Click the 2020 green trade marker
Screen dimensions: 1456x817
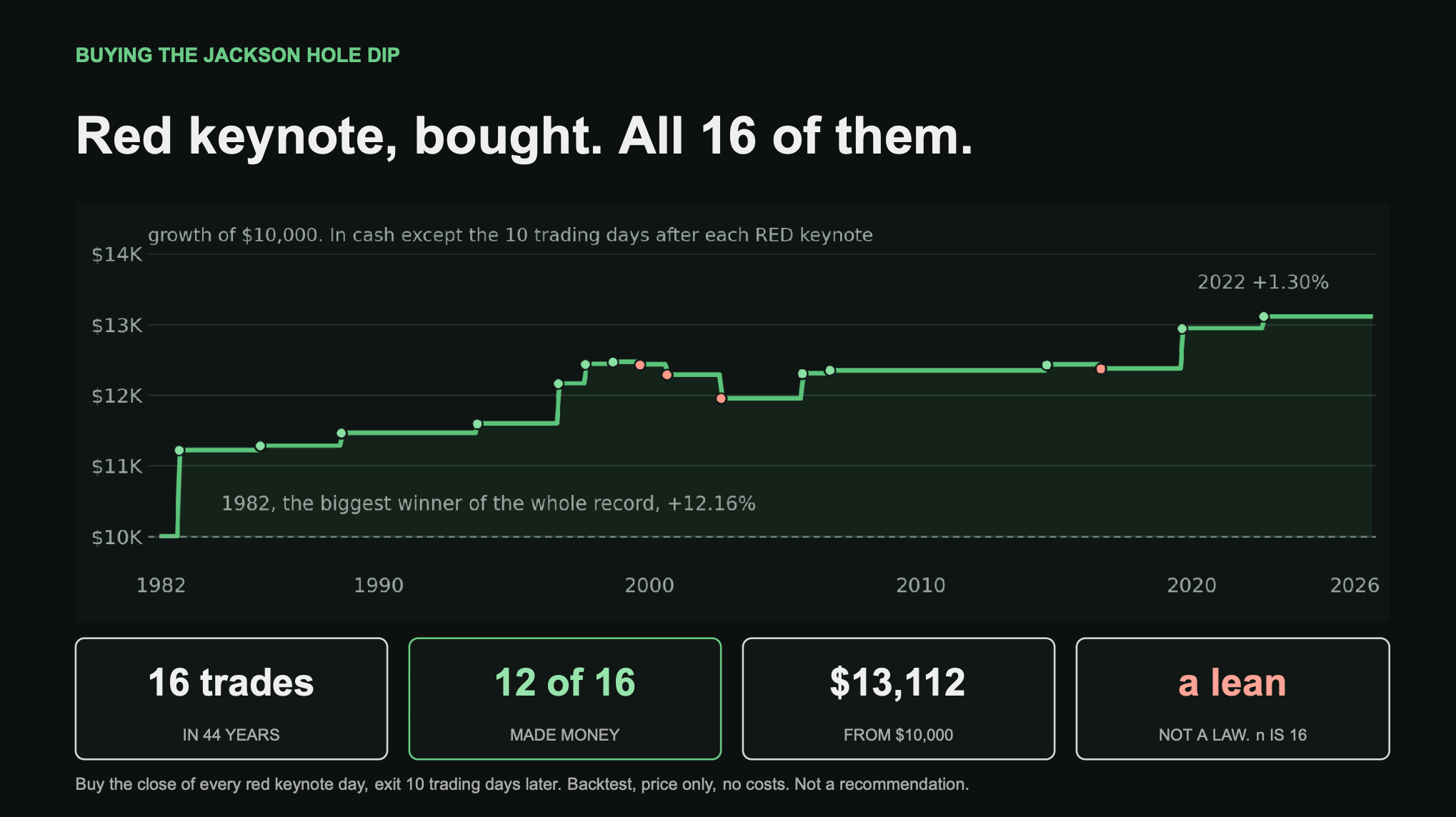[x=1182, y=329]
